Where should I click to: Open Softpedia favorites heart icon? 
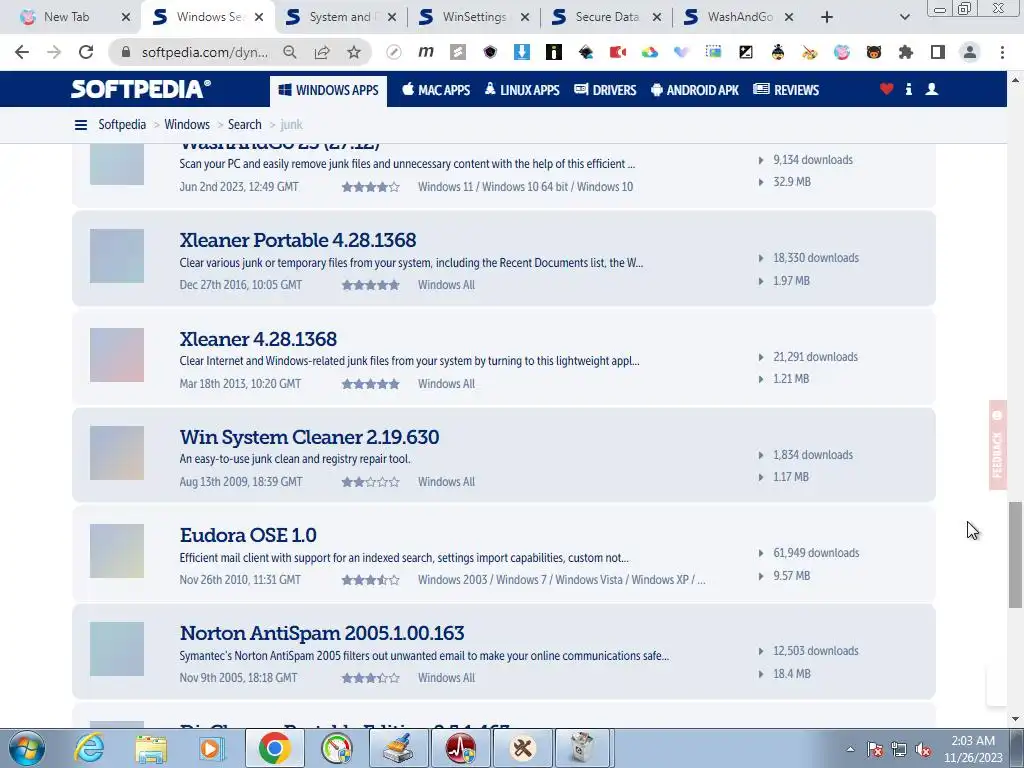(886, 89)
